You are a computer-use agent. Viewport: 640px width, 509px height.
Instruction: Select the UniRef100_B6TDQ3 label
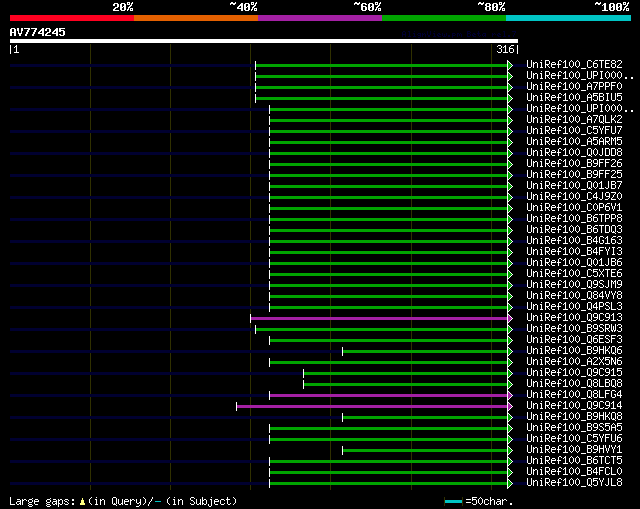pos(574,230)
